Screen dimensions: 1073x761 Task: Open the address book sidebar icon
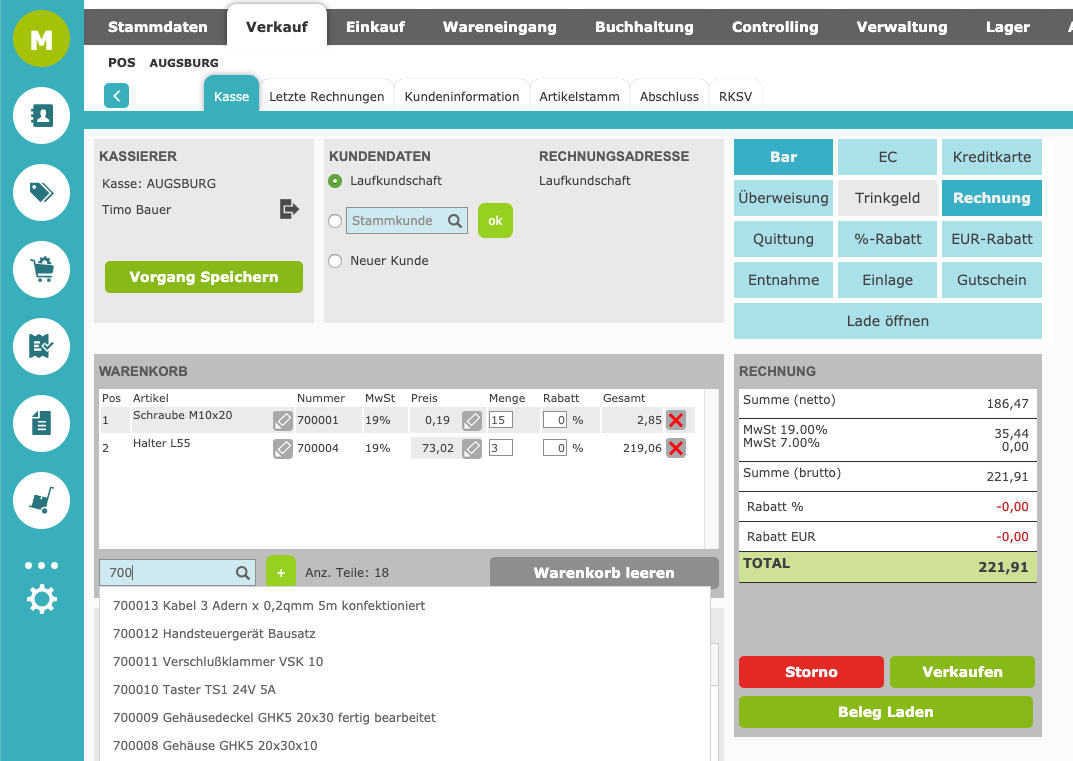coord(41,116)
